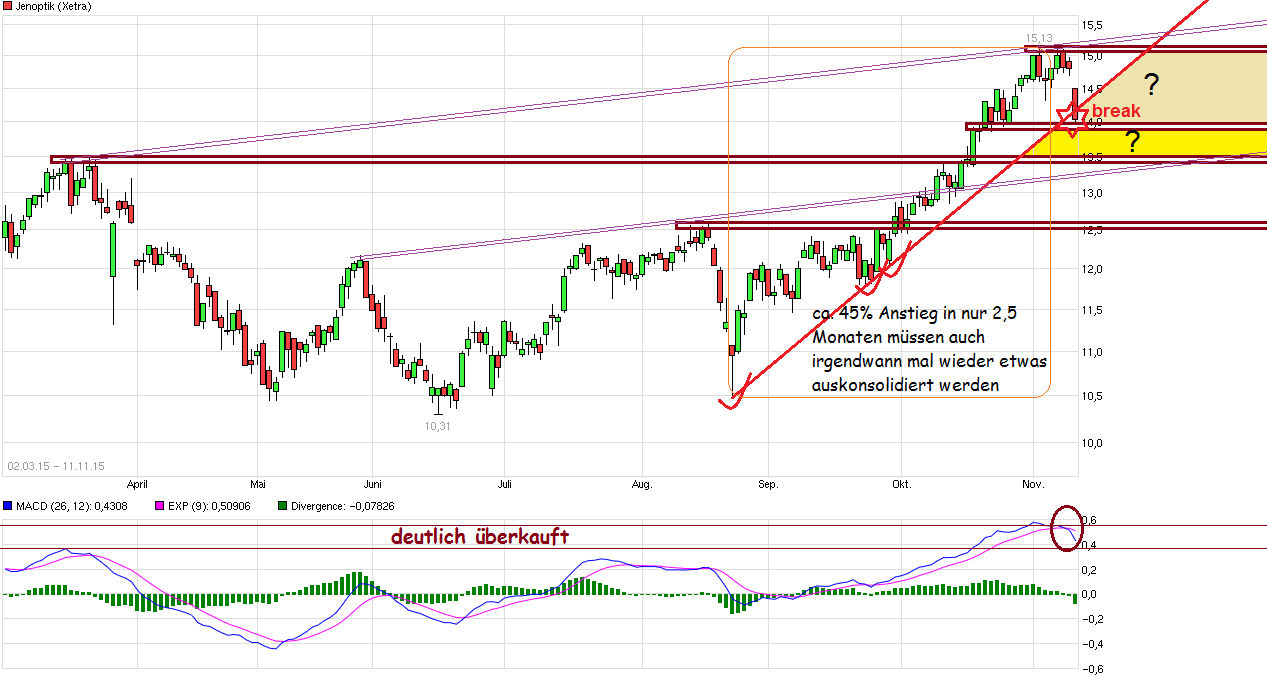Click the 15,13 high price marker
The height and width of the screenshot is (691, 1267).
(1040, 37)
